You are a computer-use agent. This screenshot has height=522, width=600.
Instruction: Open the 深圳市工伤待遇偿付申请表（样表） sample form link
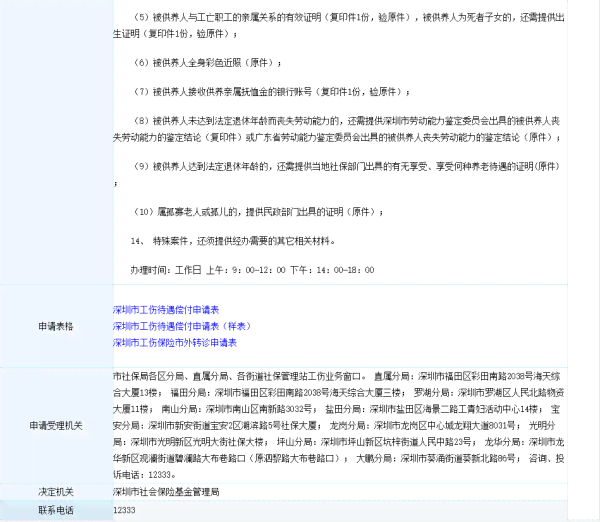(182, 326)
